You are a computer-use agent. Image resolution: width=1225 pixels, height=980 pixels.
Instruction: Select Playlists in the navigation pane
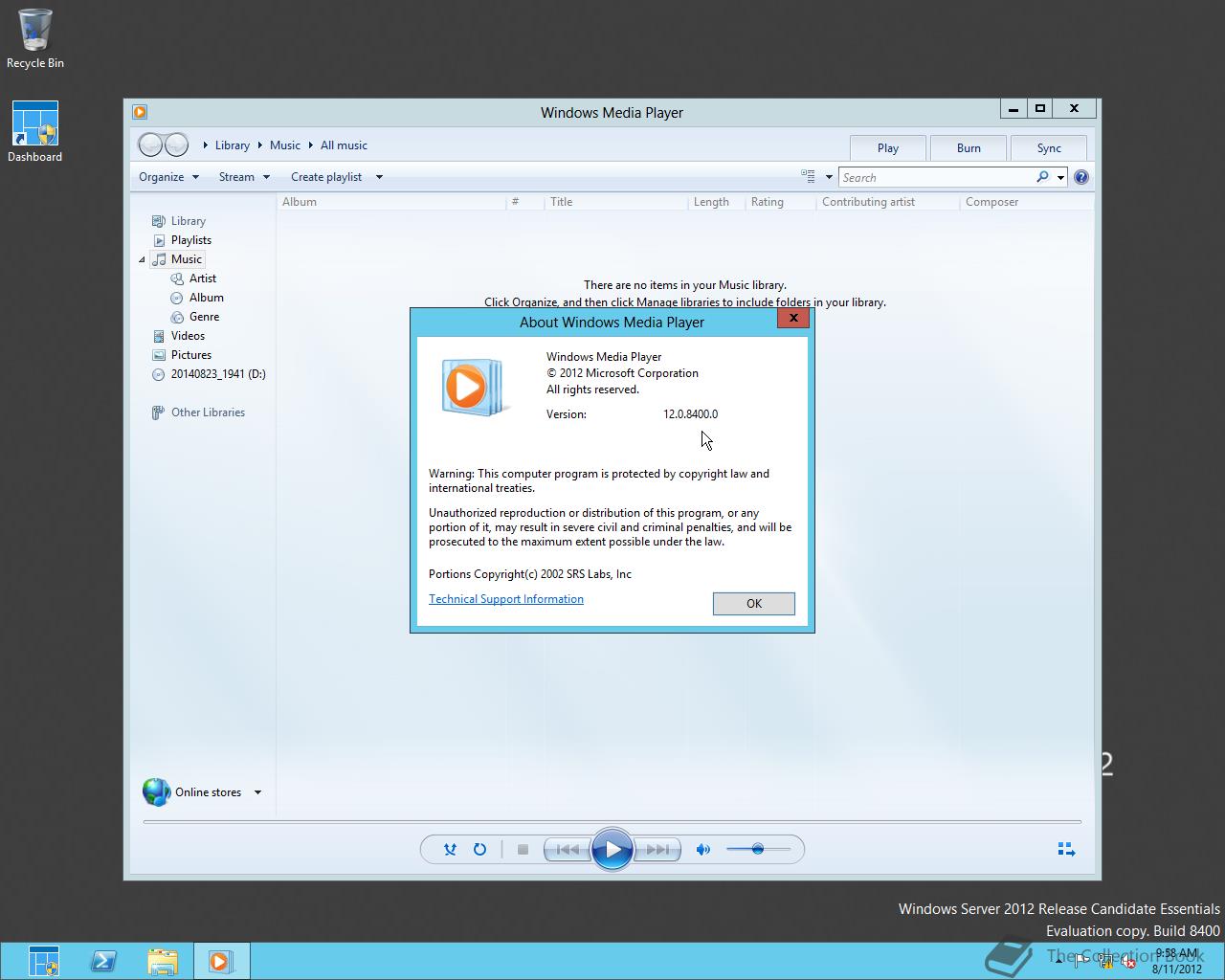[191, 240]
